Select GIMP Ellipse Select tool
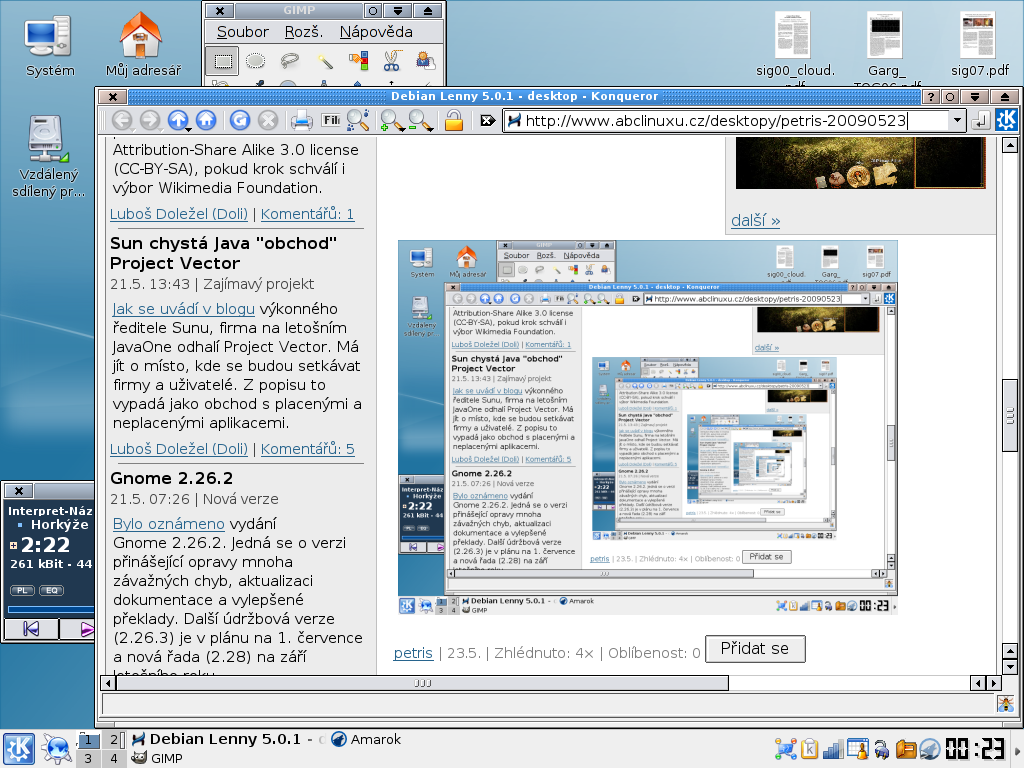1024x768 pixels. click(x=255, y=61)
